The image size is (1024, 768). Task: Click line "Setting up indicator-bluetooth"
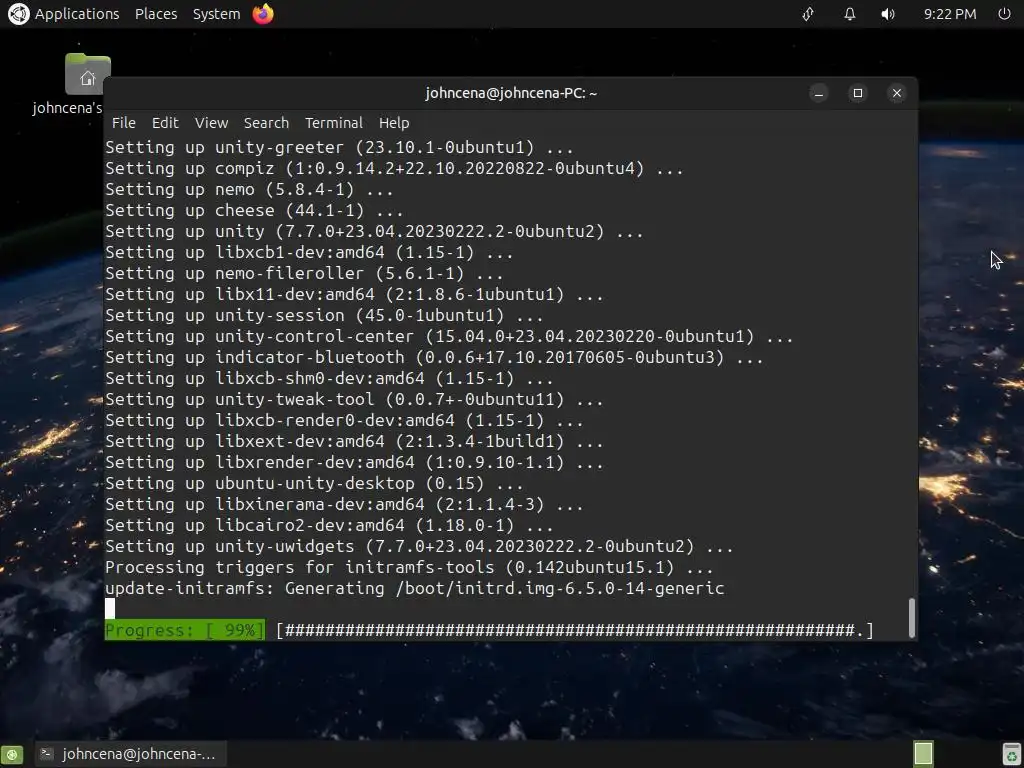[434, 357]
